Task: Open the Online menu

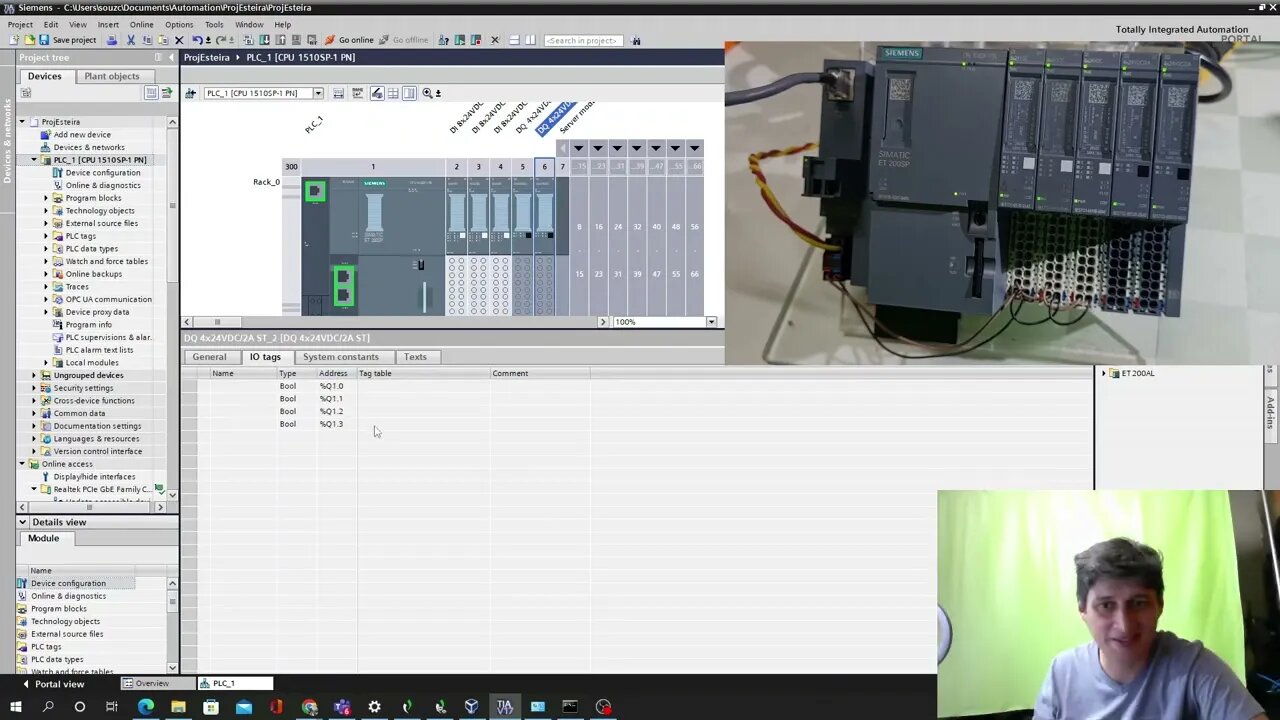Action: [x=141, y=24]
